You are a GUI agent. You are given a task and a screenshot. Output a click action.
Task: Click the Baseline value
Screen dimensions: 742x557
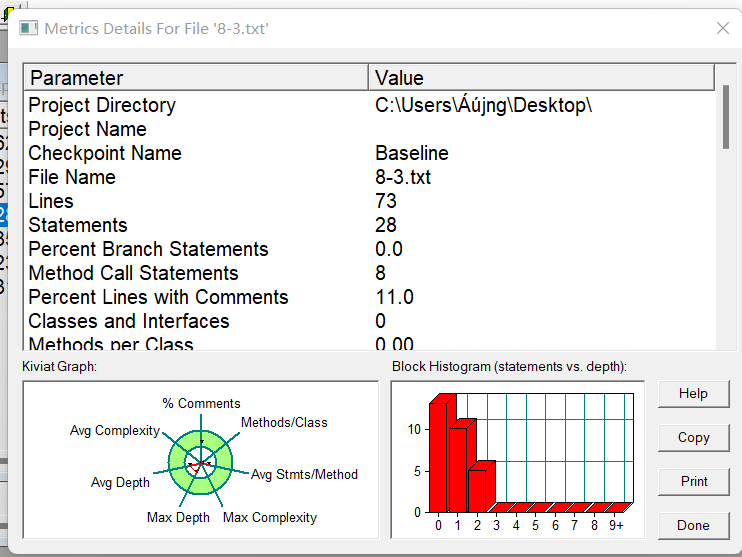point(412,153)
